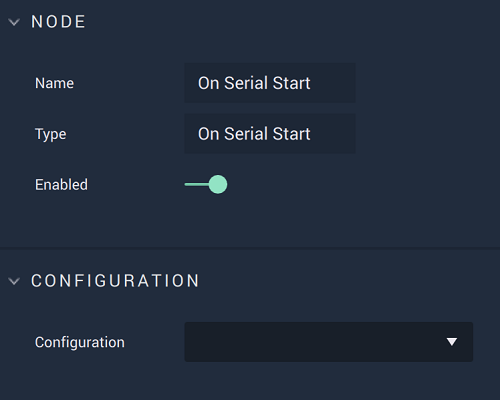Click the CONFIGURATION section header title

click(x=115, y=281)
